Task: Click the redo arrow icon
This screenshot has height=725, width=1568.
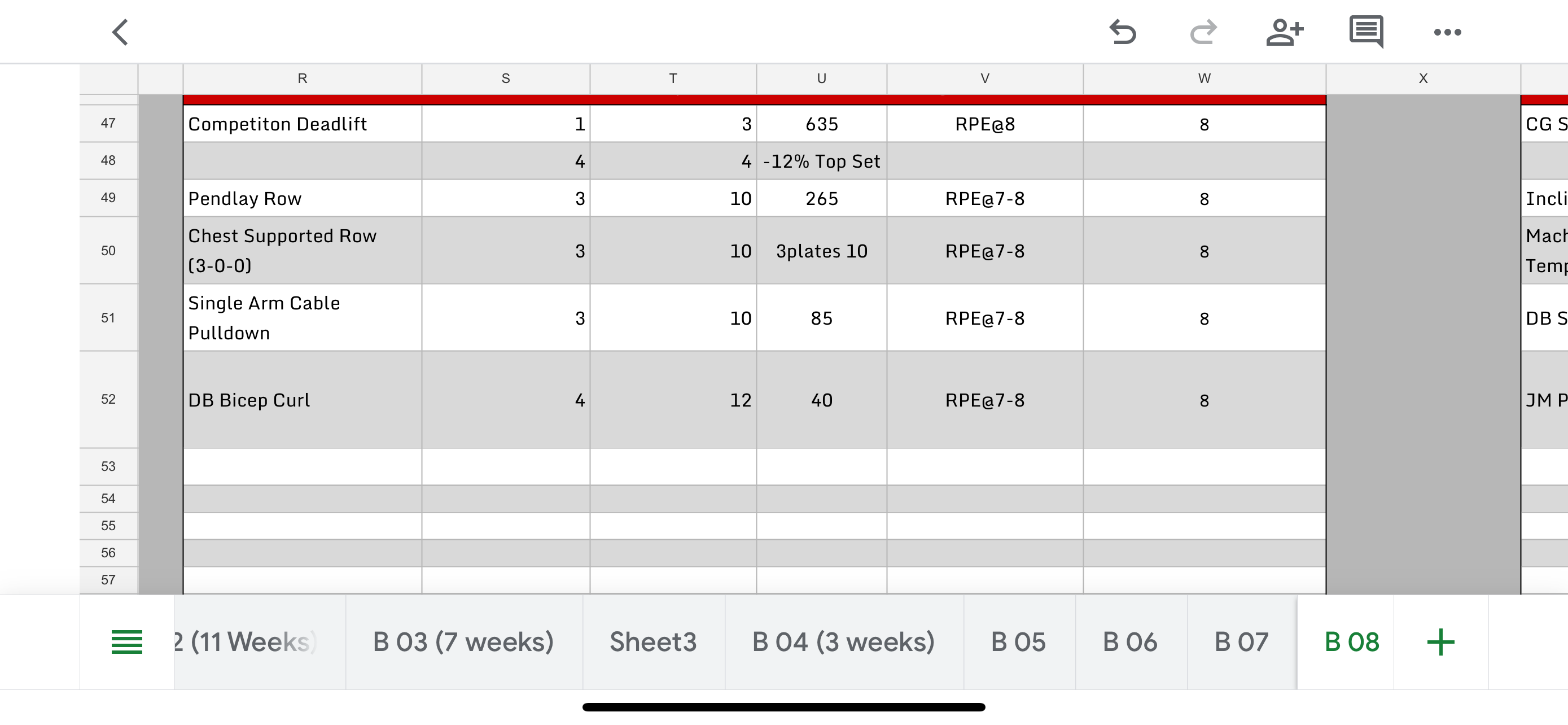Action: (x=1203, y=32)
